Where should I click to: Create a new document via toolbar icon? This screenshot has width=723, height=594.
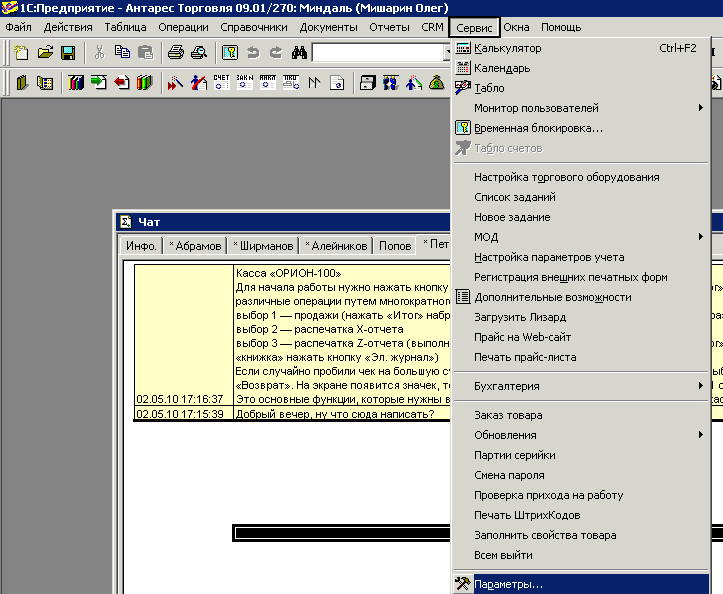point(21,53)
